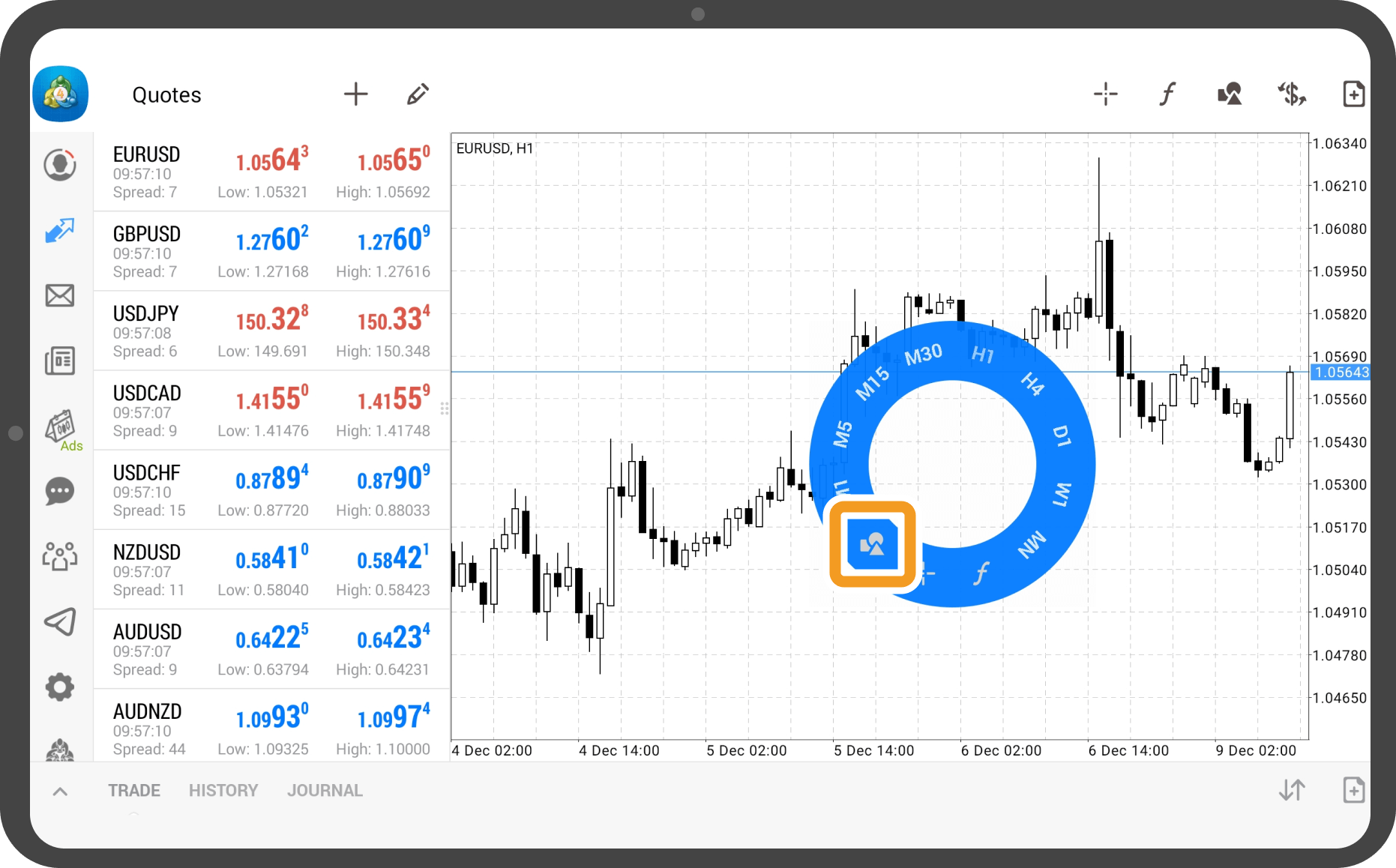The width and height of the screenshot is (1396, 868).
Task: Click the panel divider drag handle
Action: click(x=445, y=409)
